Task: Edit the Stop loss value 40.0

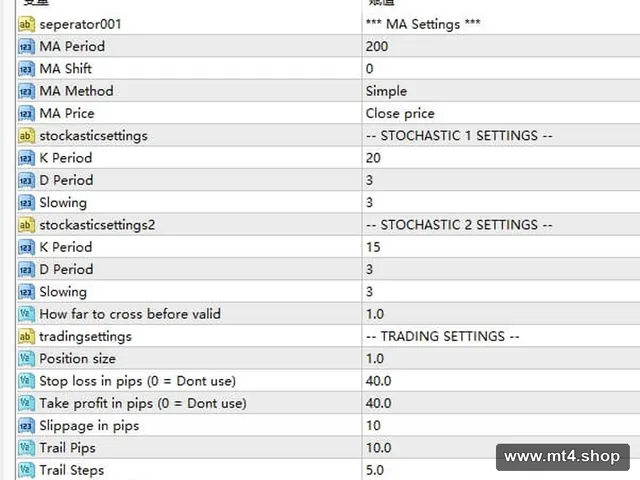Action: [x=501, y=381]
